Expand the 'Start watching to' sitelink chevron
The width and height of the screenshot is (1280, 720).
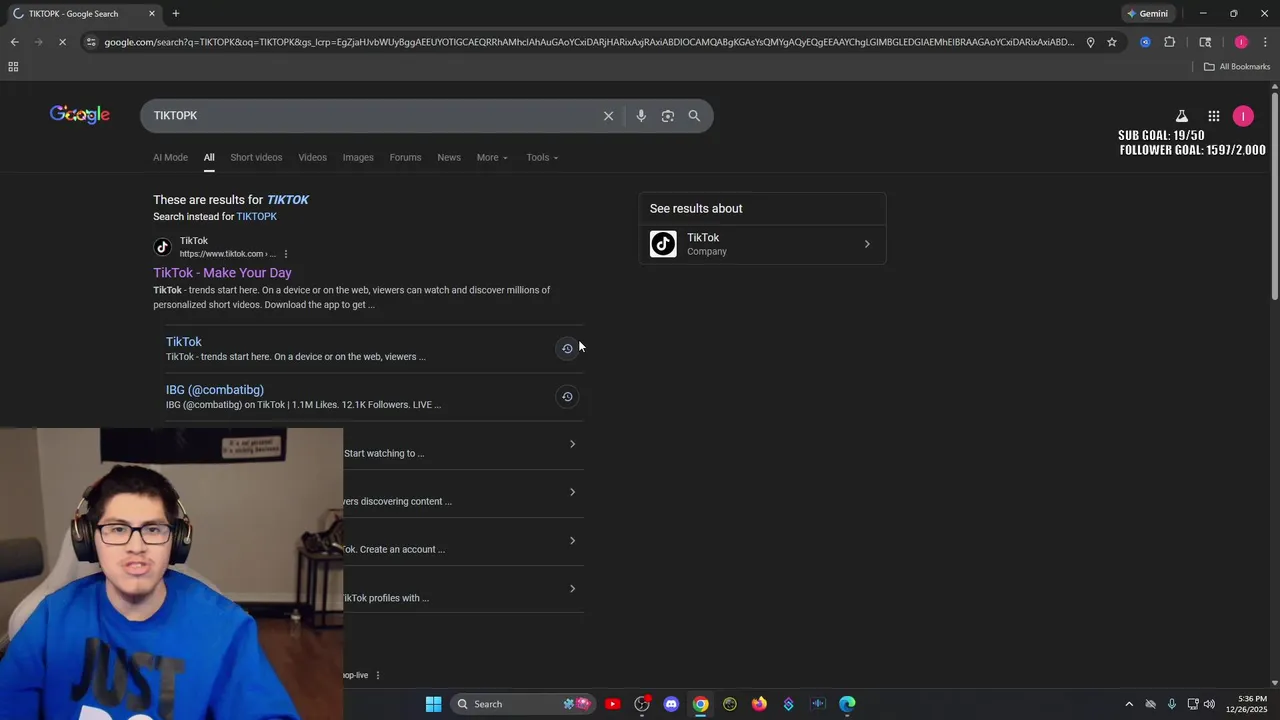[572, 444]
